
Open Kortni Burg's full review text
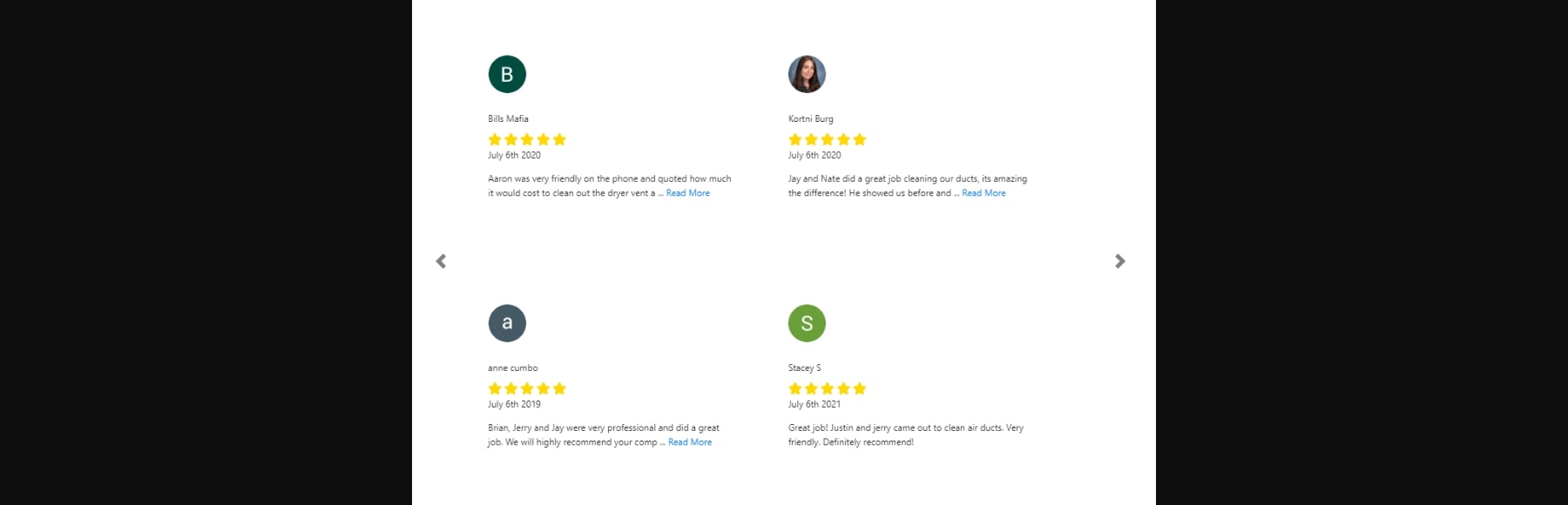tap(983, 192)
